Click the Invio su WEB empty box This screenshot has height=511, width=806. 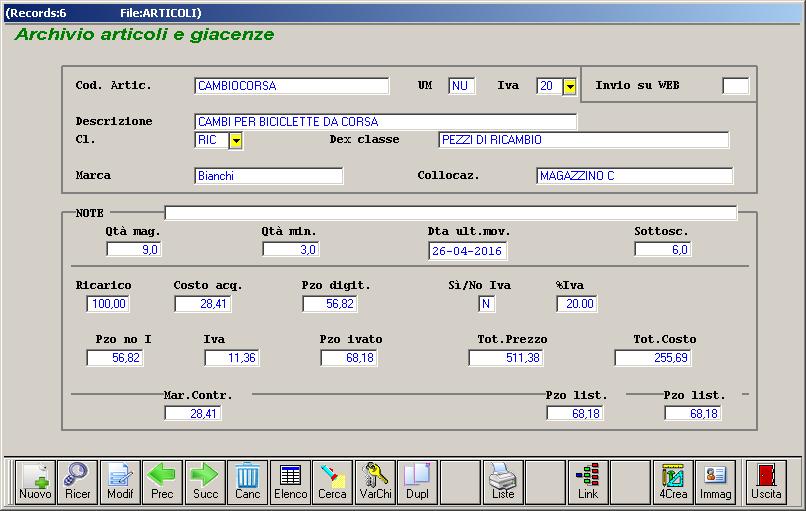click(736, 86)
